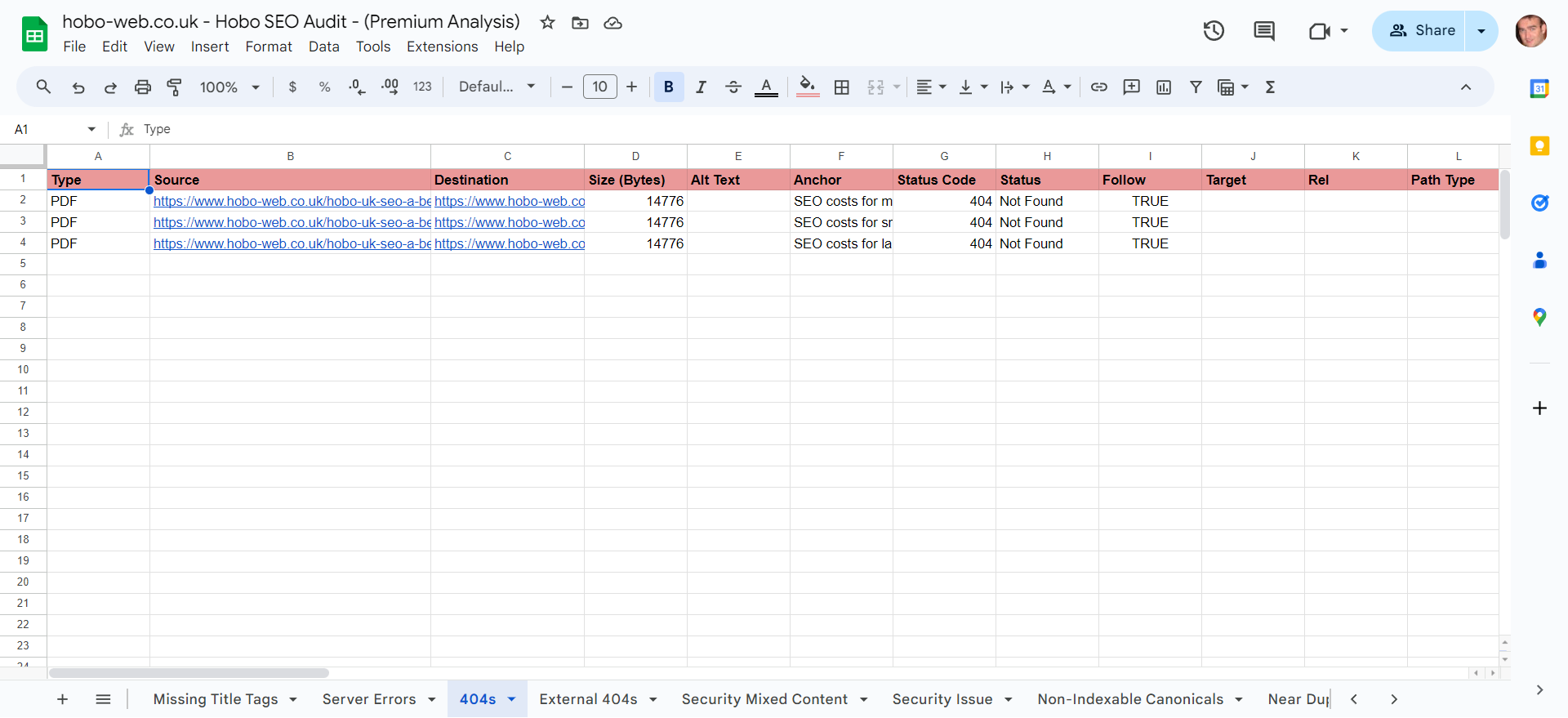
Task: Open the fill color picker
Action: point(807,87)
